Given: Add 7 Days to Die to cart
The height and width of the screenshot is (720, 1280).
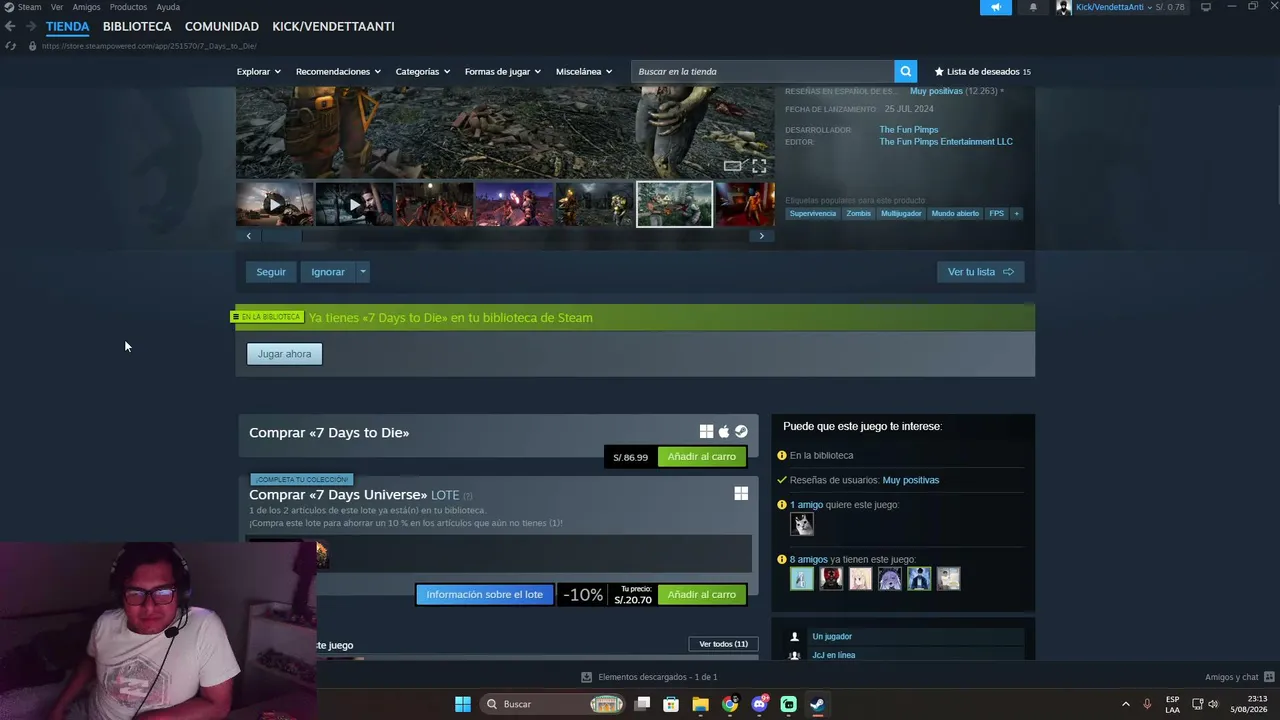Looking at the screenshot, I should point(702,457).
